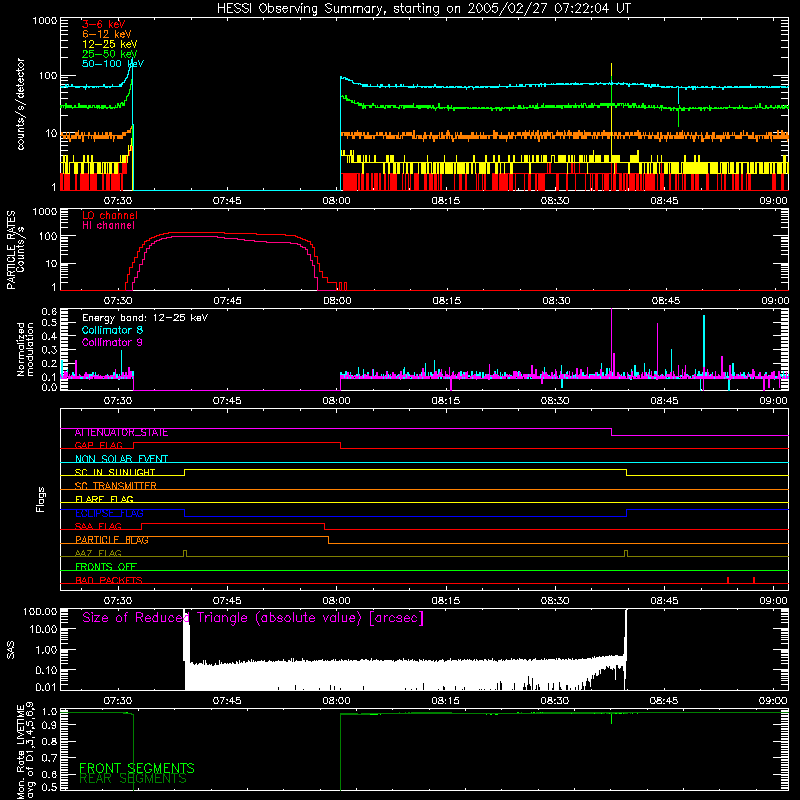The width and height of the screenshot is (800, 800).
Task: Click the 08:15 tick label under SAS panel
Action: (x=445, y=701)
